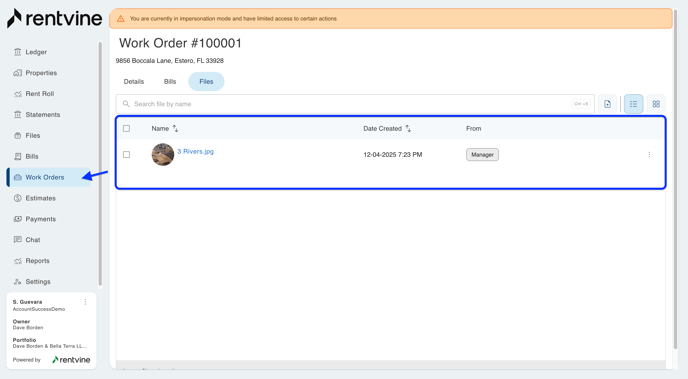The height and width of the screenshot is (379, 688).
Task: Open Estimates section
Action: pyautogui.click(x=40, y=198)
